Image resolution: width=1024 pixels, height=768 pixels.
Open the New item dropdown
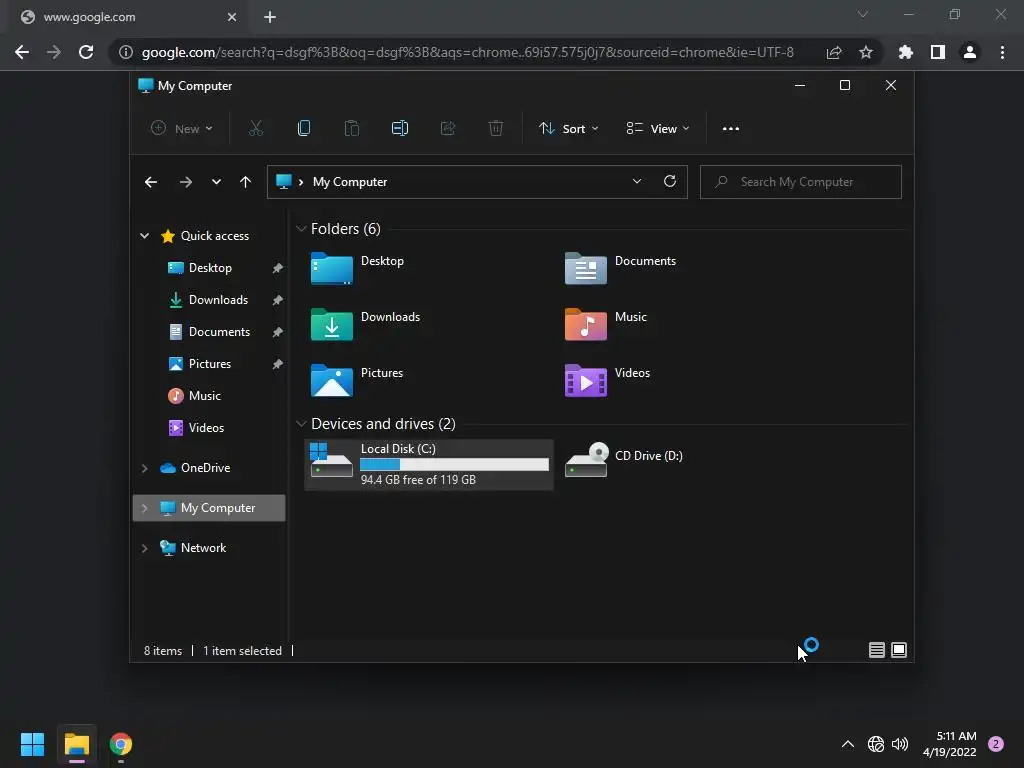point(182,129)
